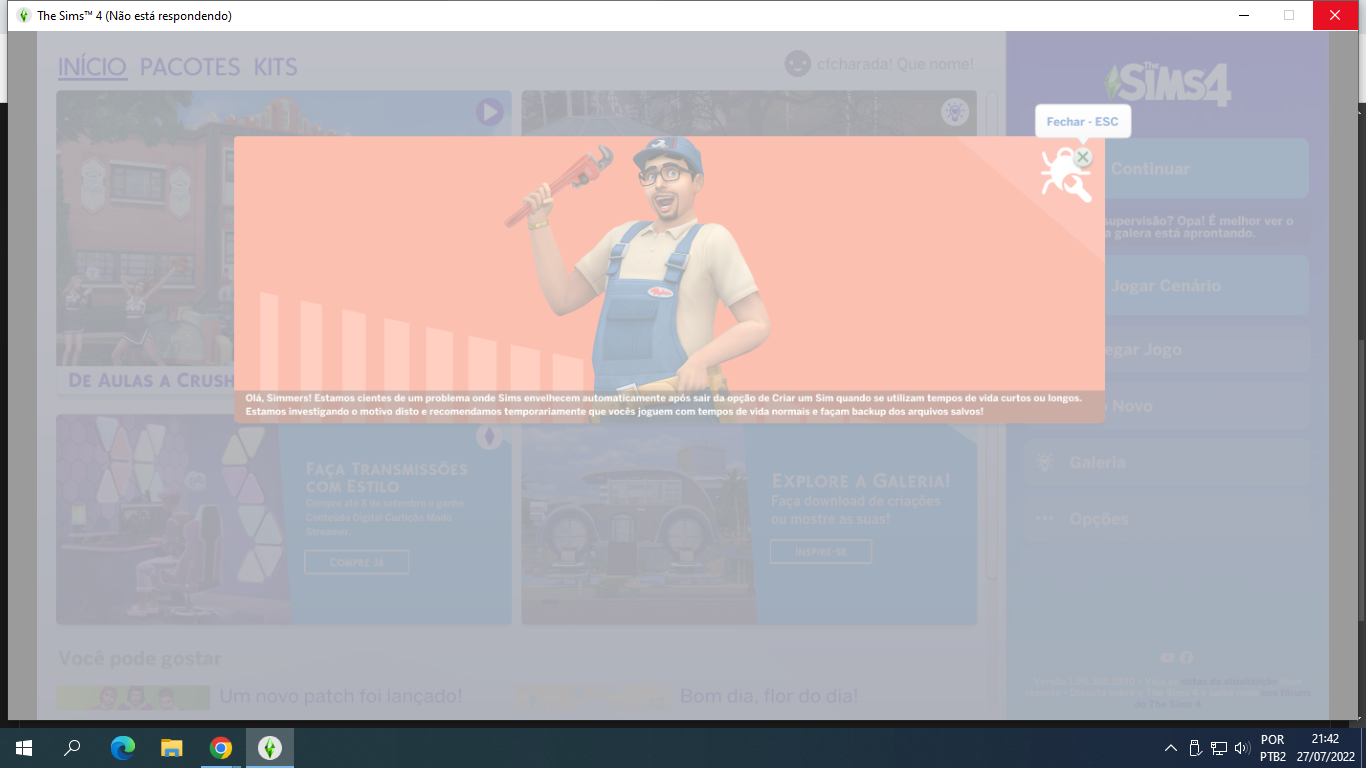Close the bug notice with the X button
The width and height of the screenshot is (1366, 768).
tap(1082, 157)
